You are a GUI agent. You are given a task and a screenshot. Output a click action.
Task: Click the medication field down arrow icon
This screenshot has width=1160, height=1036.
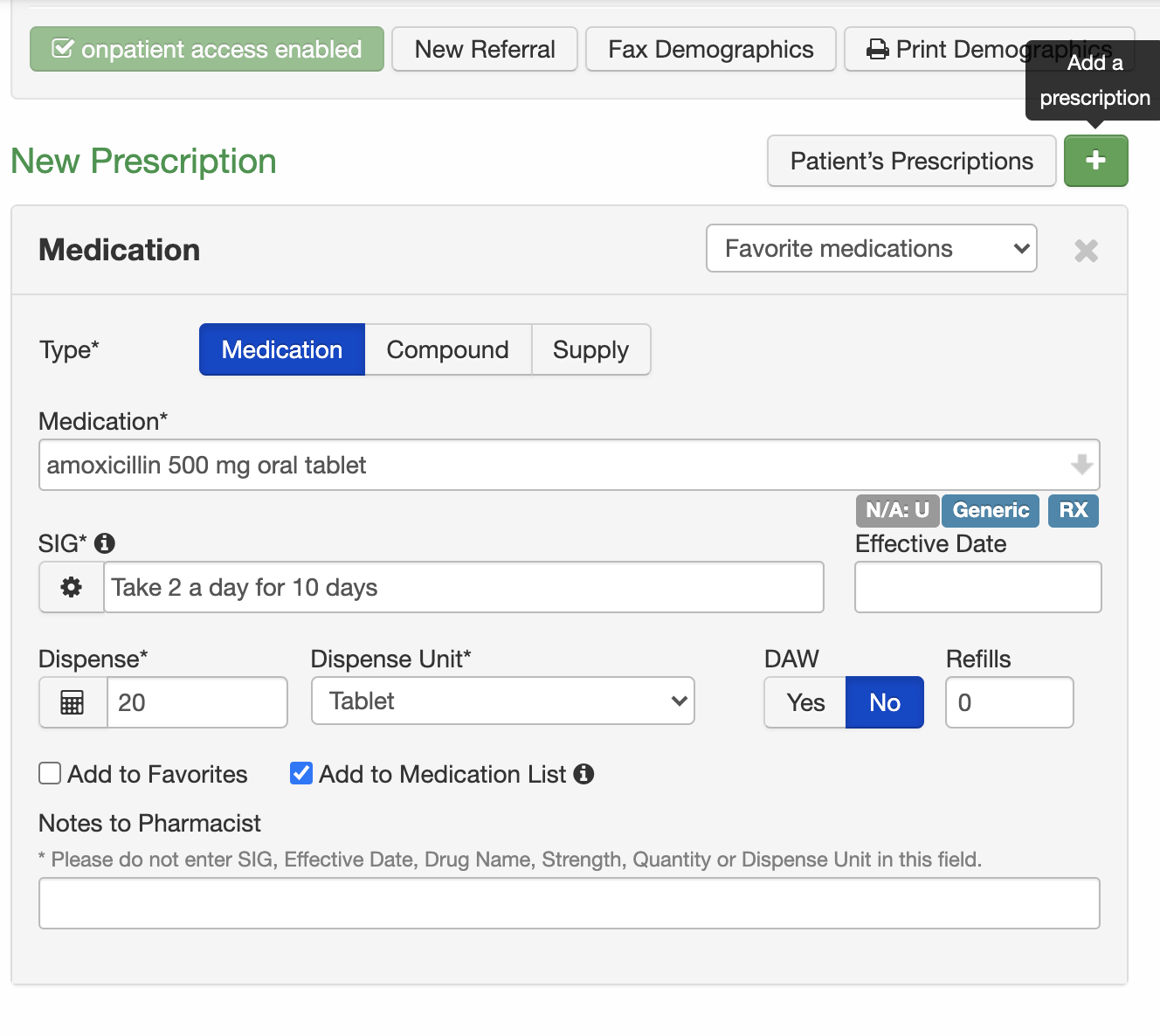coord(1081,465)
